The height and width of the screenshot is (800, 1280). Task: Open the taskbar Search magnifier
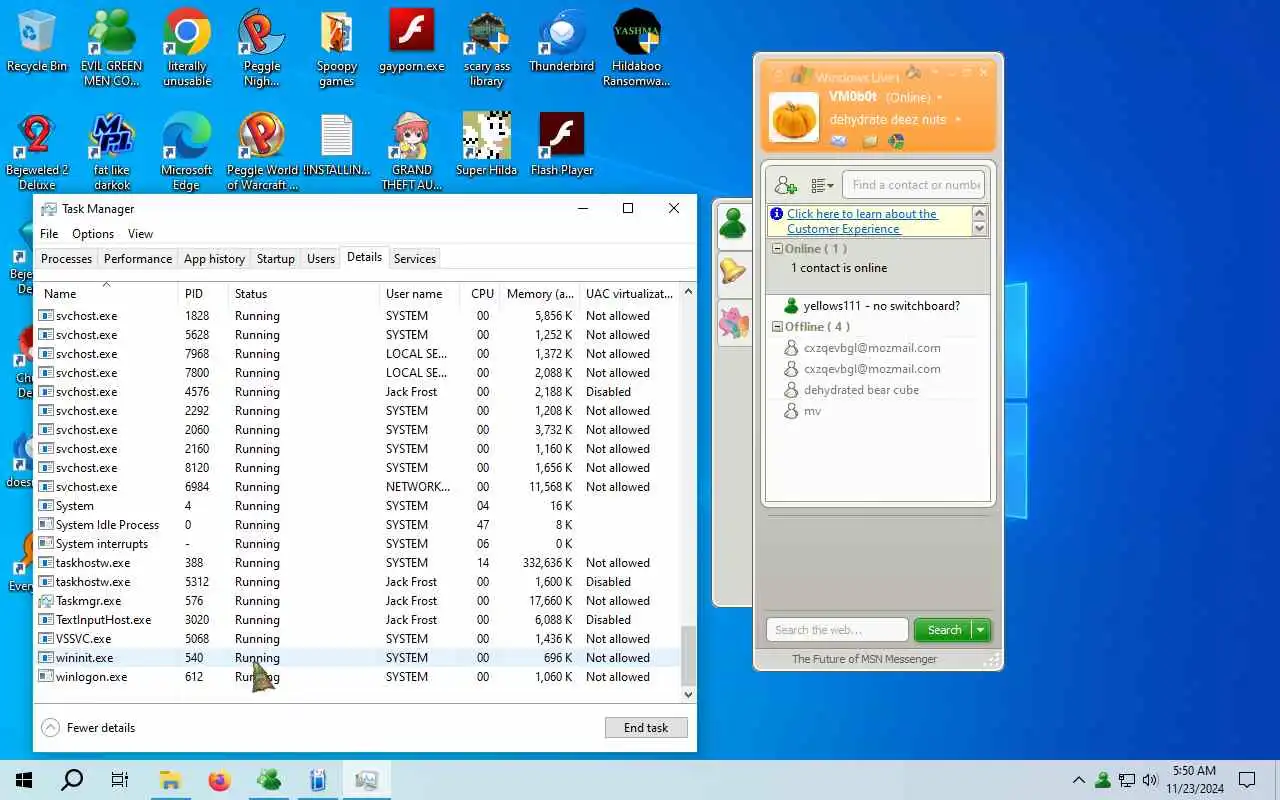click(x=72, y=780)
